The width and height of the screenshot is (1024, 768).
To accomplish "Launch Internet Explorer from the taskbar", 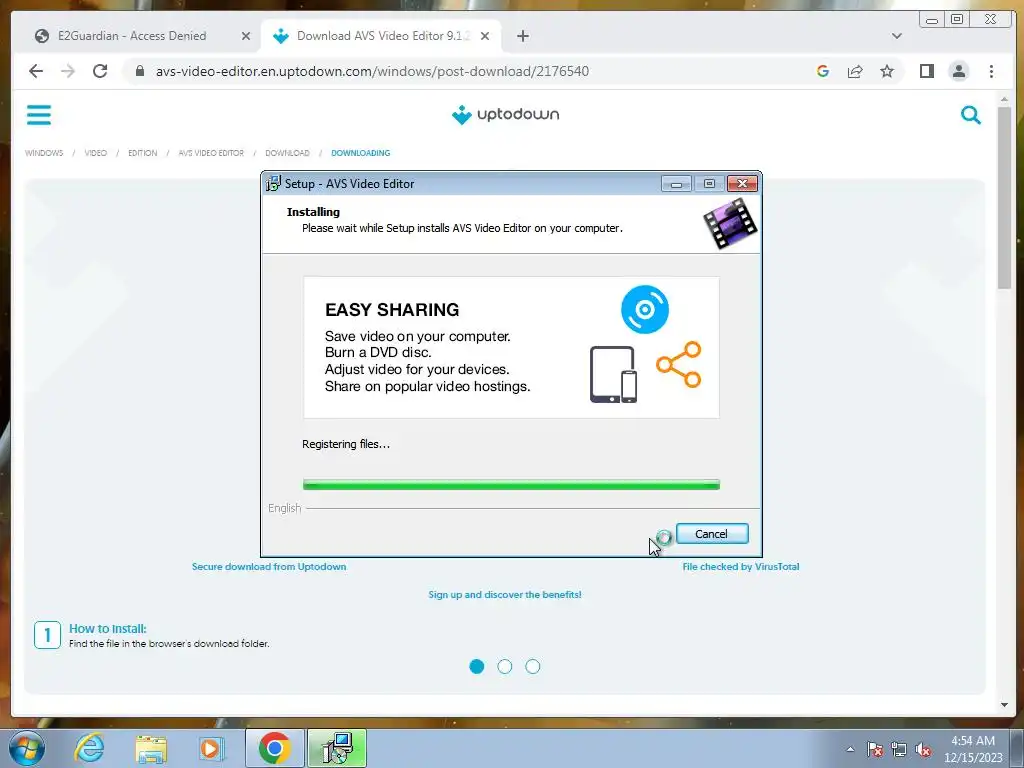I will pos(89,748).
